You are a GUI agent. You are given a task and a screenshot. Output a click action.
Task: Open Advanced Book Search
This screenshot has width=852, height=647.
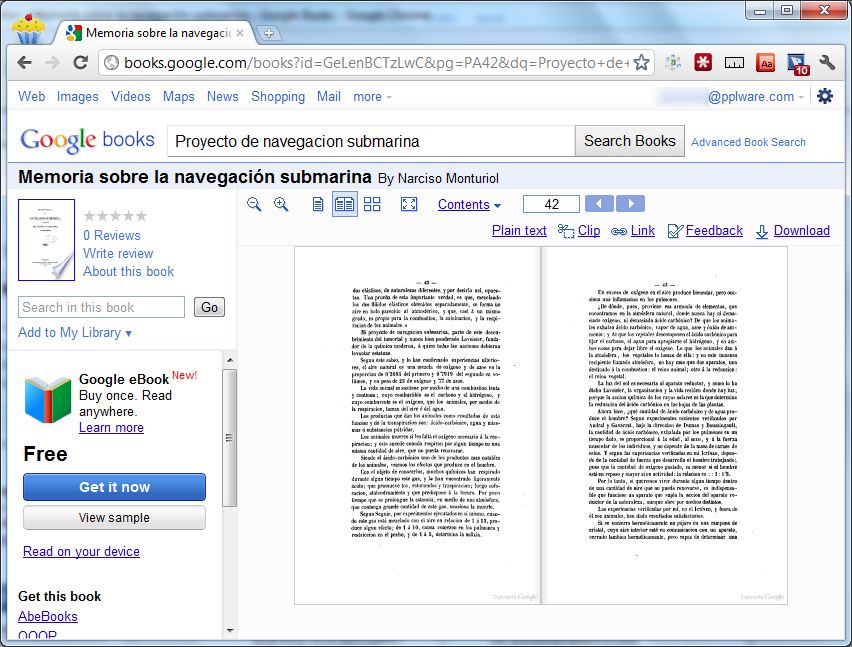[x=748, y=142]
